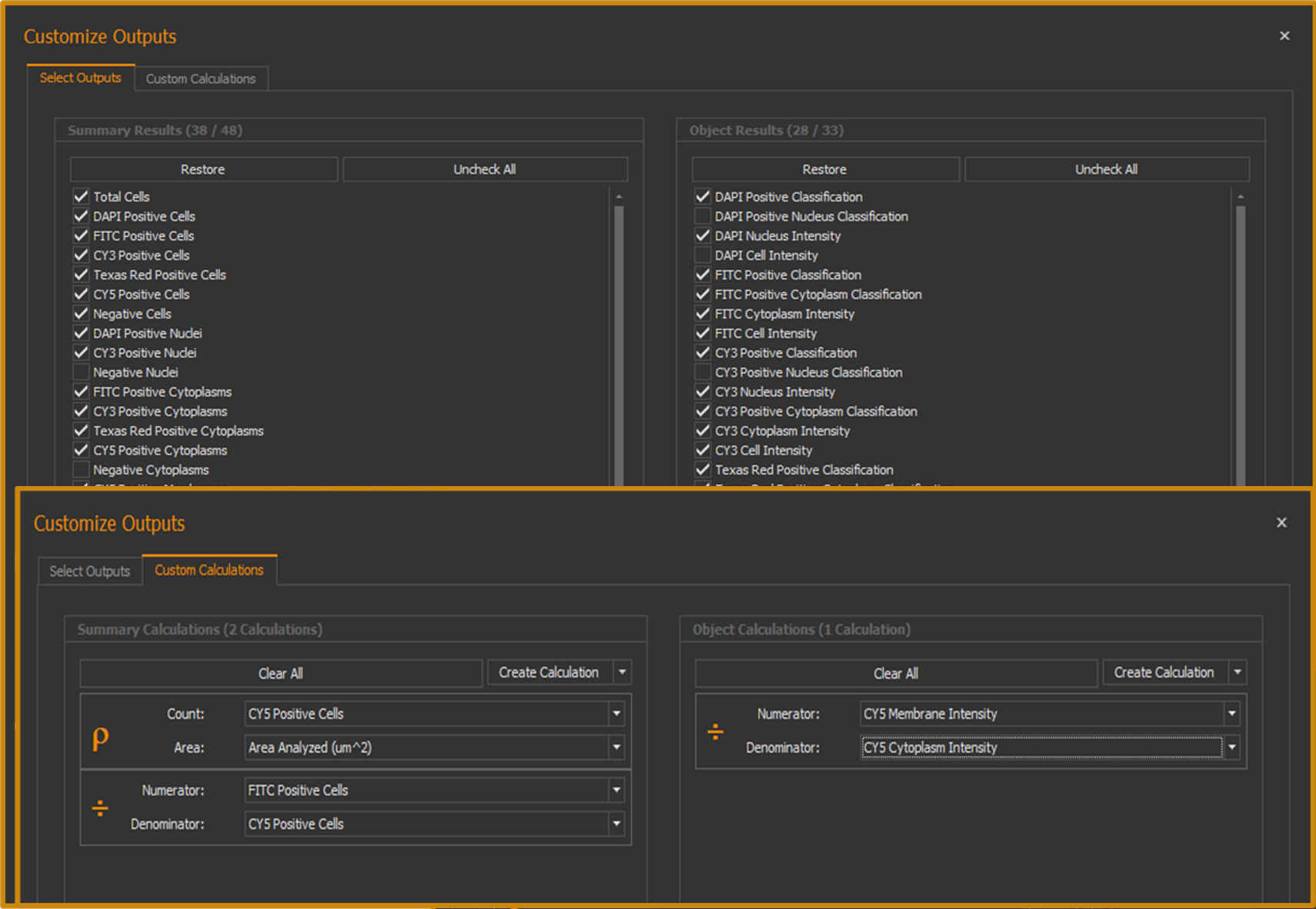
Task: Toggle FITC Positive Cells summary checkbox
Action: click(x=81, y=235)
